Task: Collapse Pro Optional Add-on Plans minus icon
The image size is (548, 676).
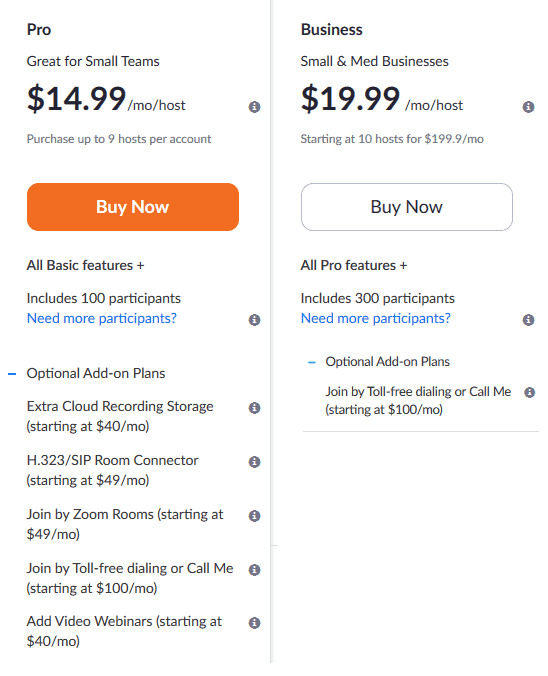Action: point(12,373)
